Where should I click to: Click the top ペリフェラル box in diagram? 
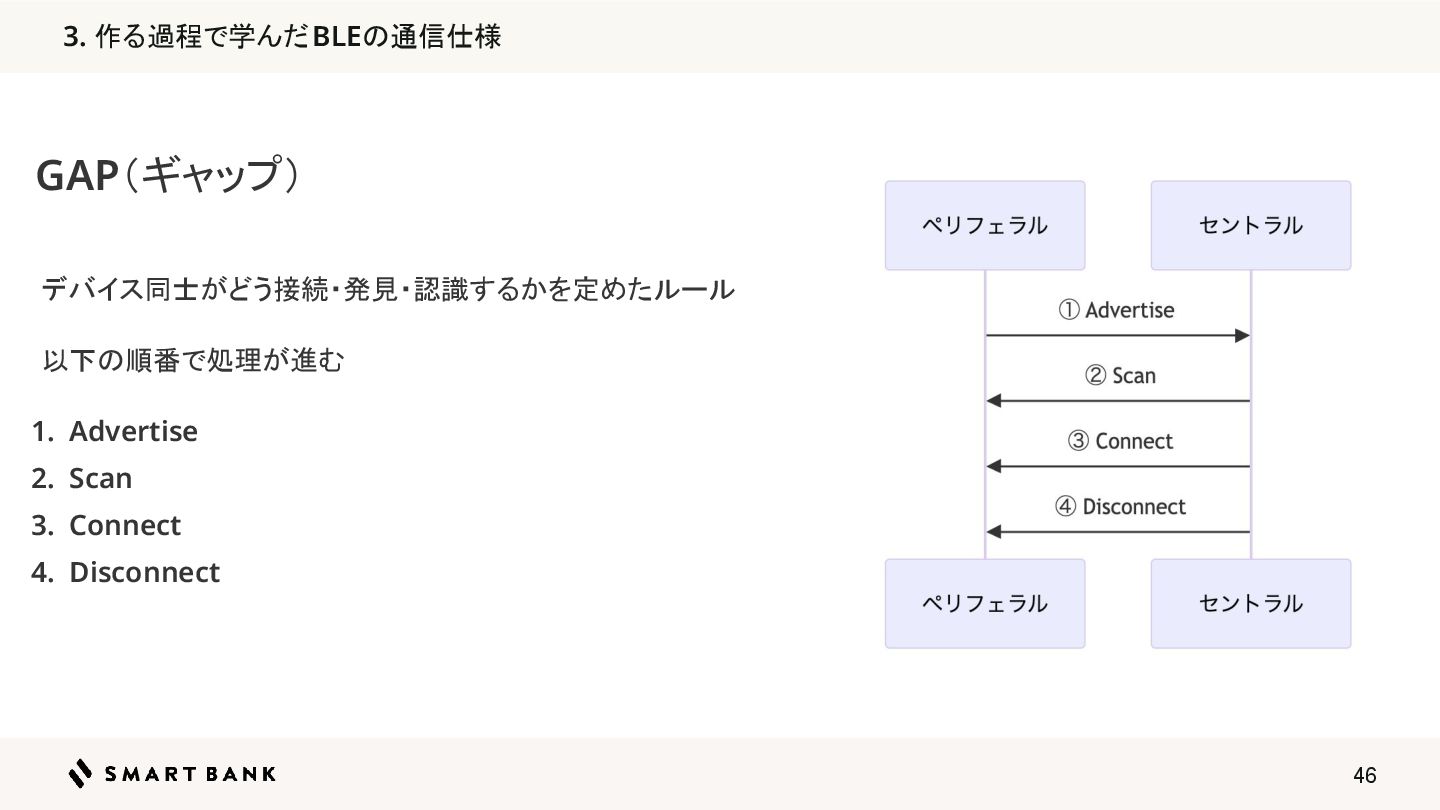tap(984, 225)
